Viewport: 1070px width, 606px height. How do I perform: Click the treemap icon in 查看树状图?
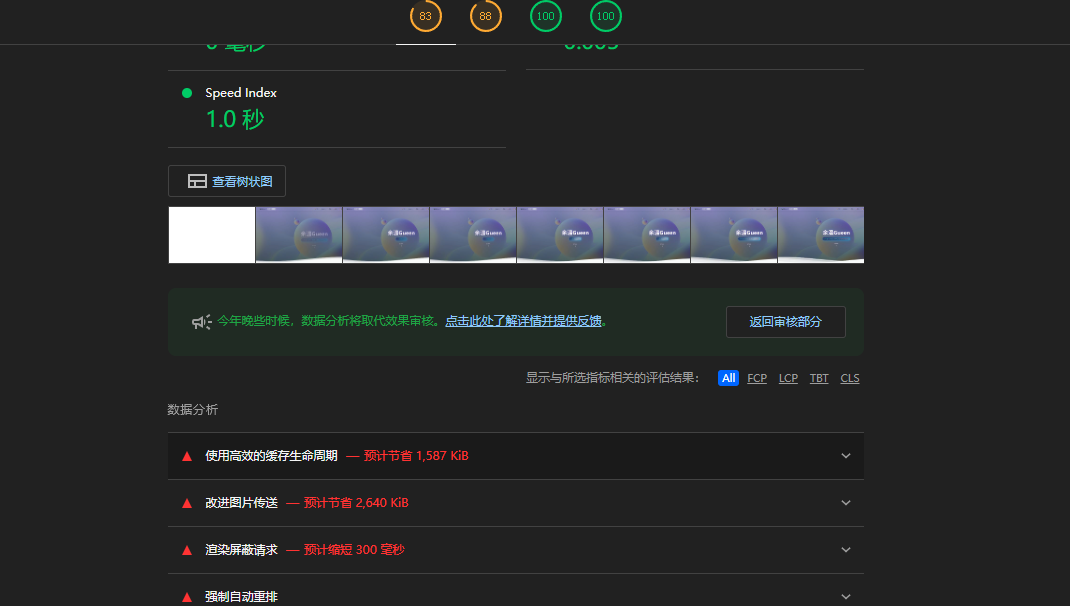(x=197, y=182)
